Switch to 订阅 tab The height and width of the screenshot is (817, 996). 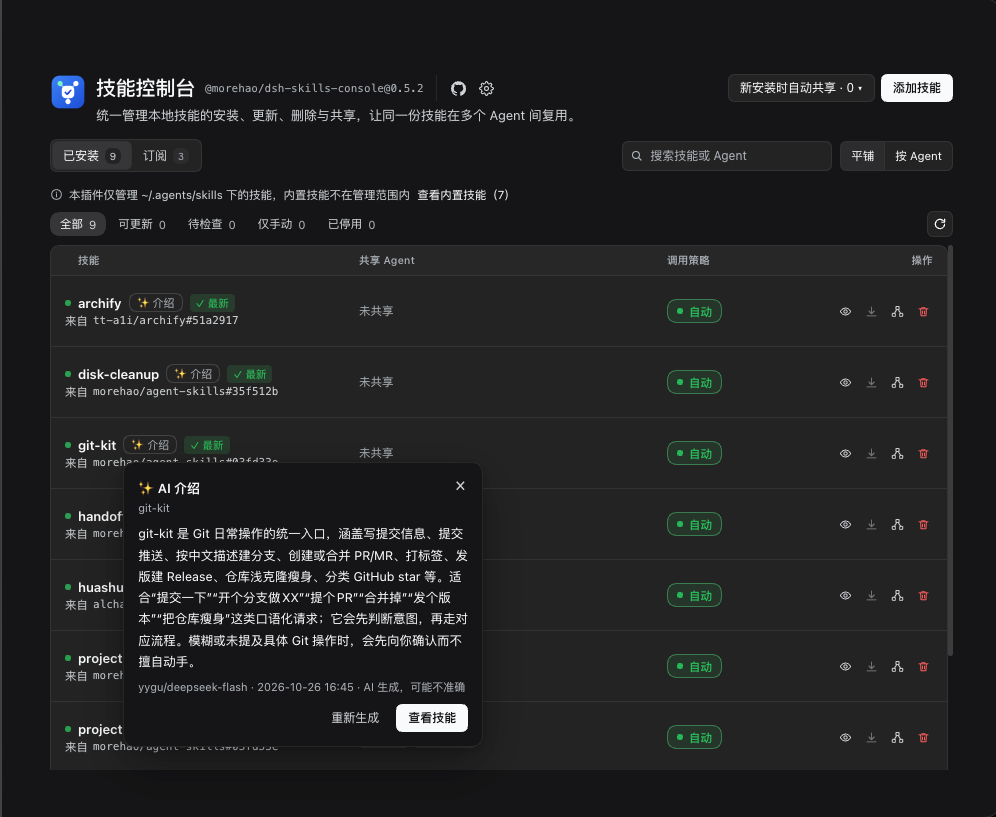(x=165, y=156)
